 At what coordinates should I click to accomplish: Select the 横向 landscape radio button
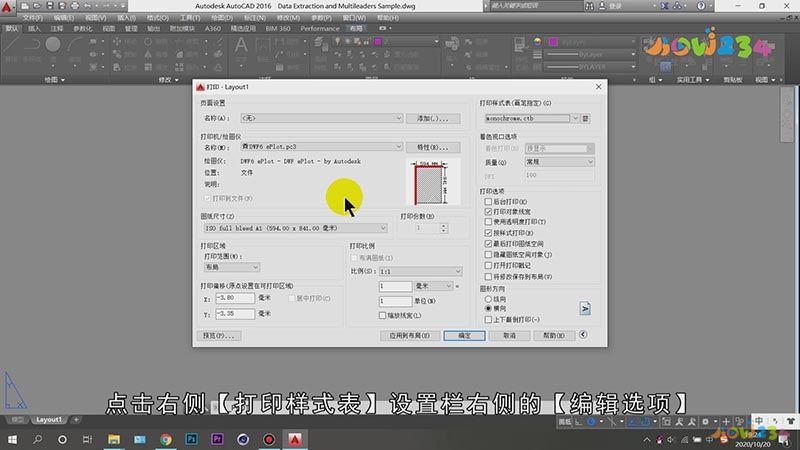(488, 308)
